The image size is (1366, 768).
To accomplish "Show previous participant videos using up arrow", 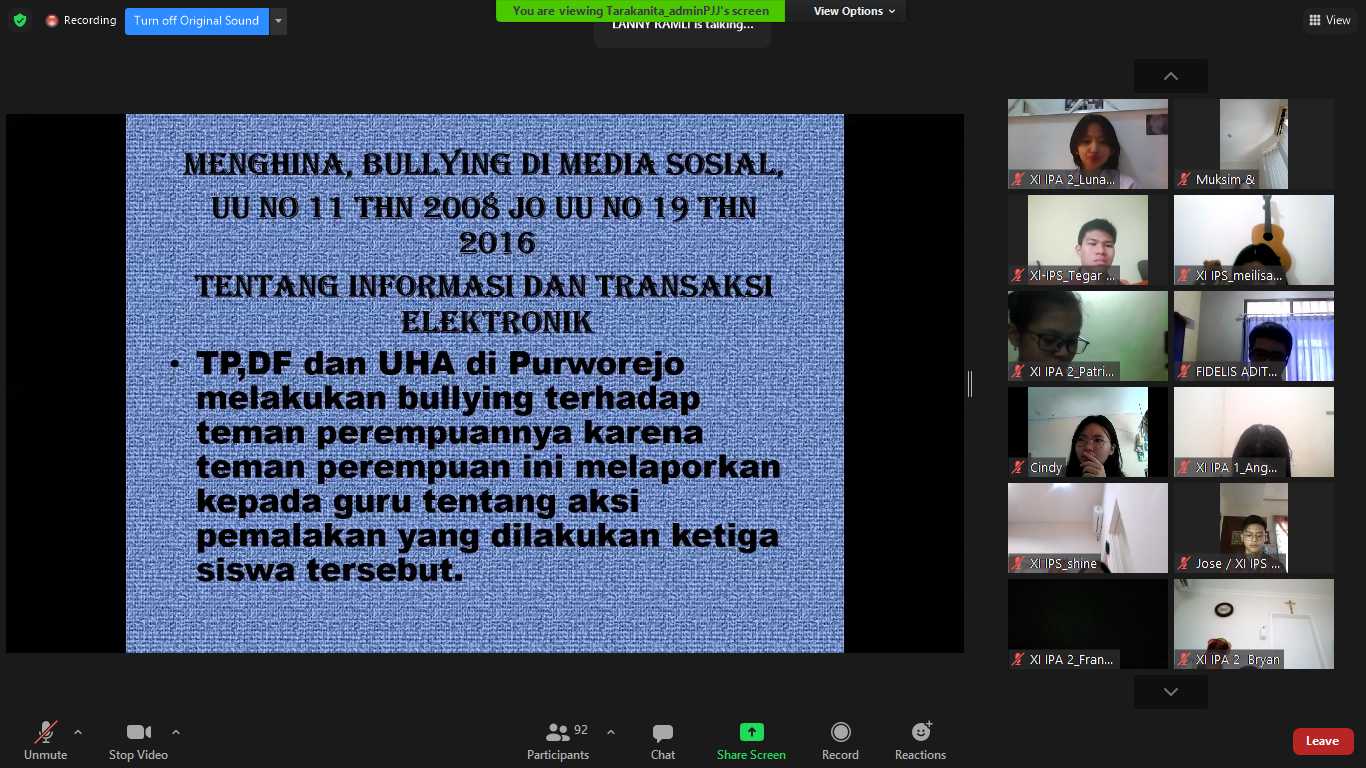I will [1170, 76].
